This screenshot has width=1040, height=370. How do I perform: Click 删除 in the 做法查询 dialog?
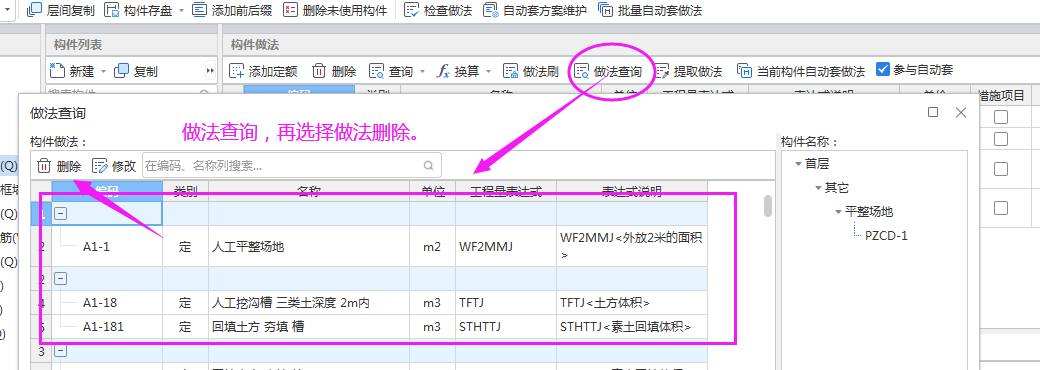click(x=59, y=166)
